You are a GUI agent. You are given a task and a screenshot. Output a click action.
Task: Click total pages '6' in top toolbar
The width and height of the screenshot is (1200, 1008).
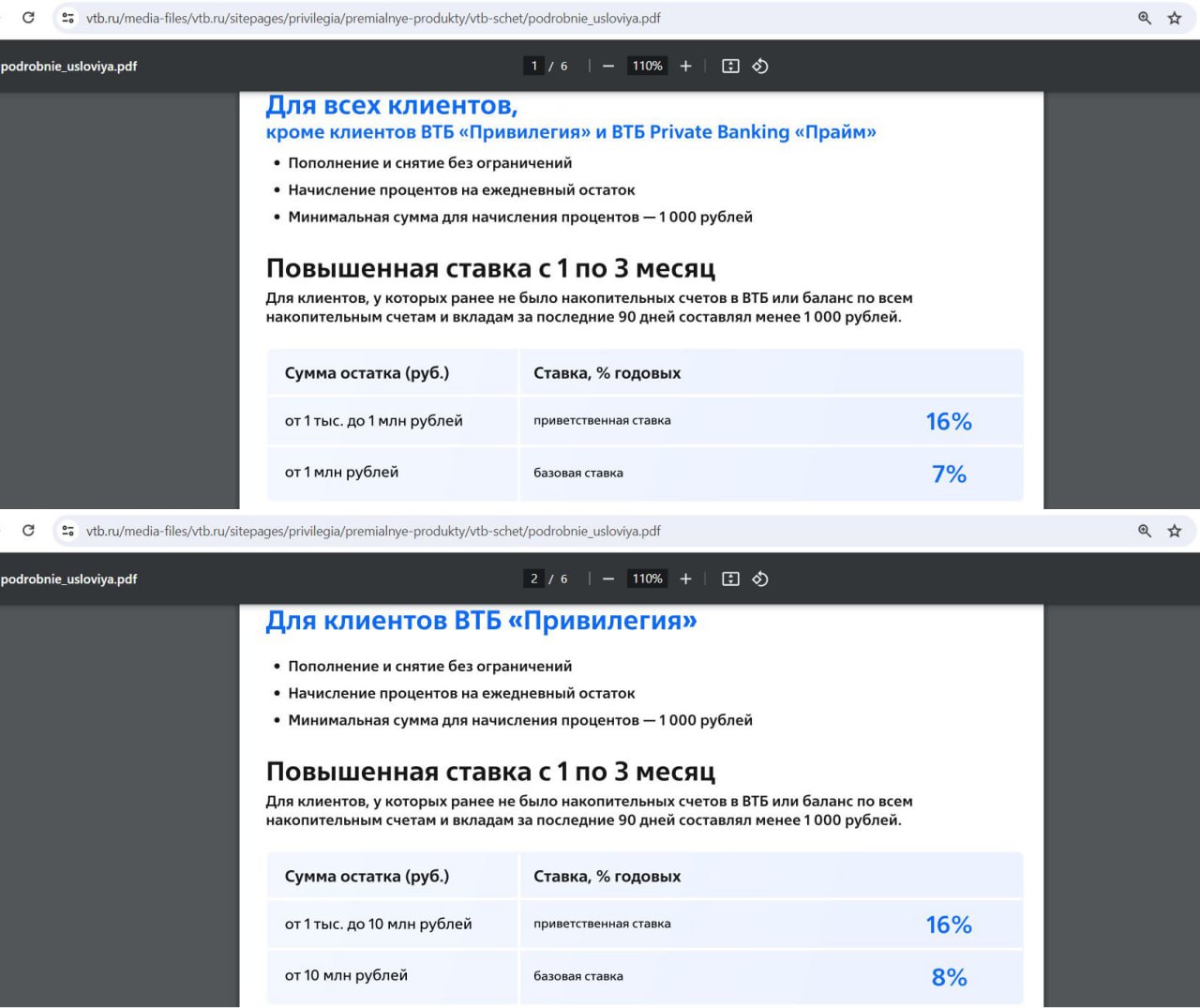point(563,67)
